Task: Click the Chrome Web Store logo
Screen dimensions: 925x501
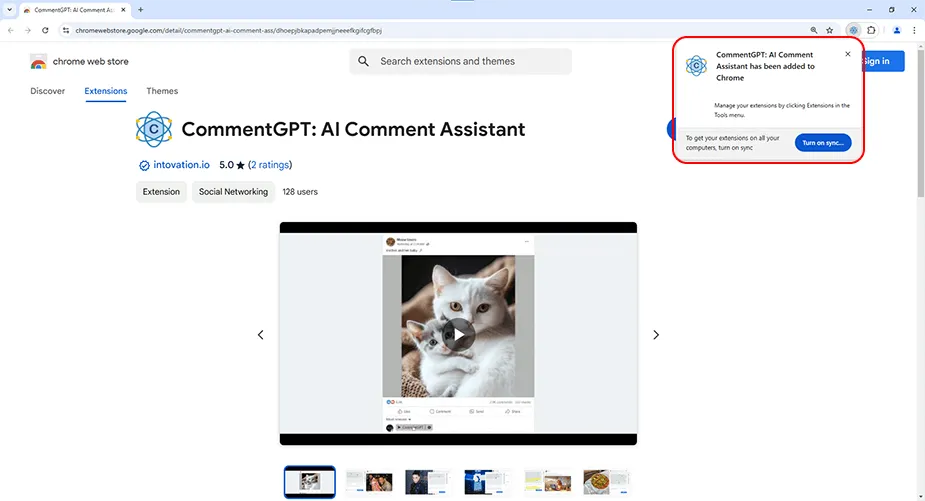Action: tap(38, 61)
